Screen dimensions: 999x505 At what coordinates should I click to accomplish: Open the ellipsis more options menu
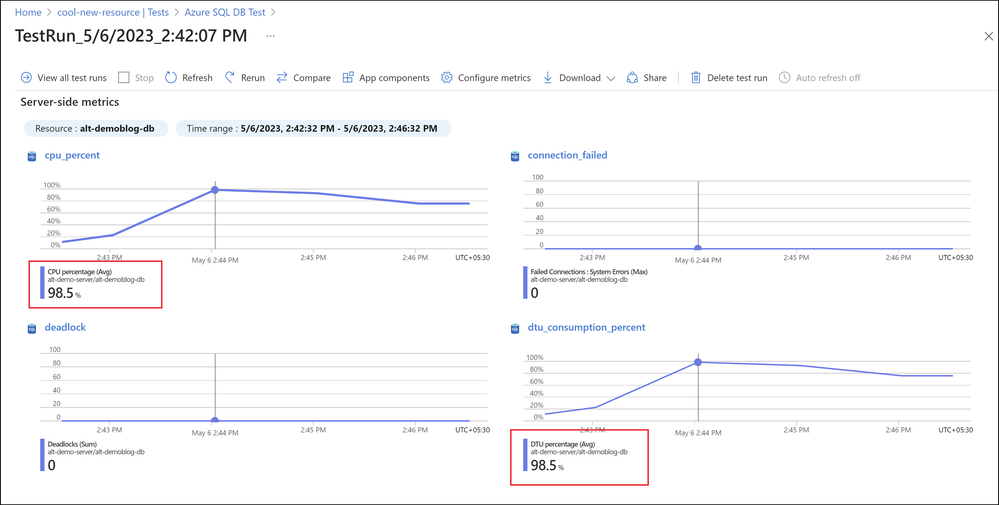pos(270,36)
